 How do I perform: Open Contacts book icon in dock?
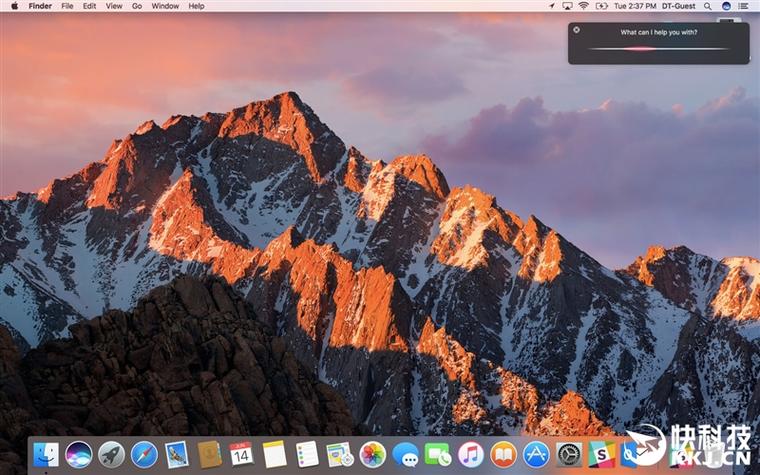coord(209,455)
